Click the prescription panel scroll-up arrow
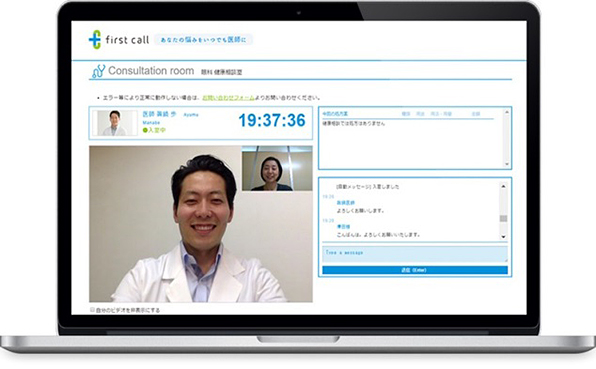This screenshot has height=369, width=596. click(x=506, y=112)
